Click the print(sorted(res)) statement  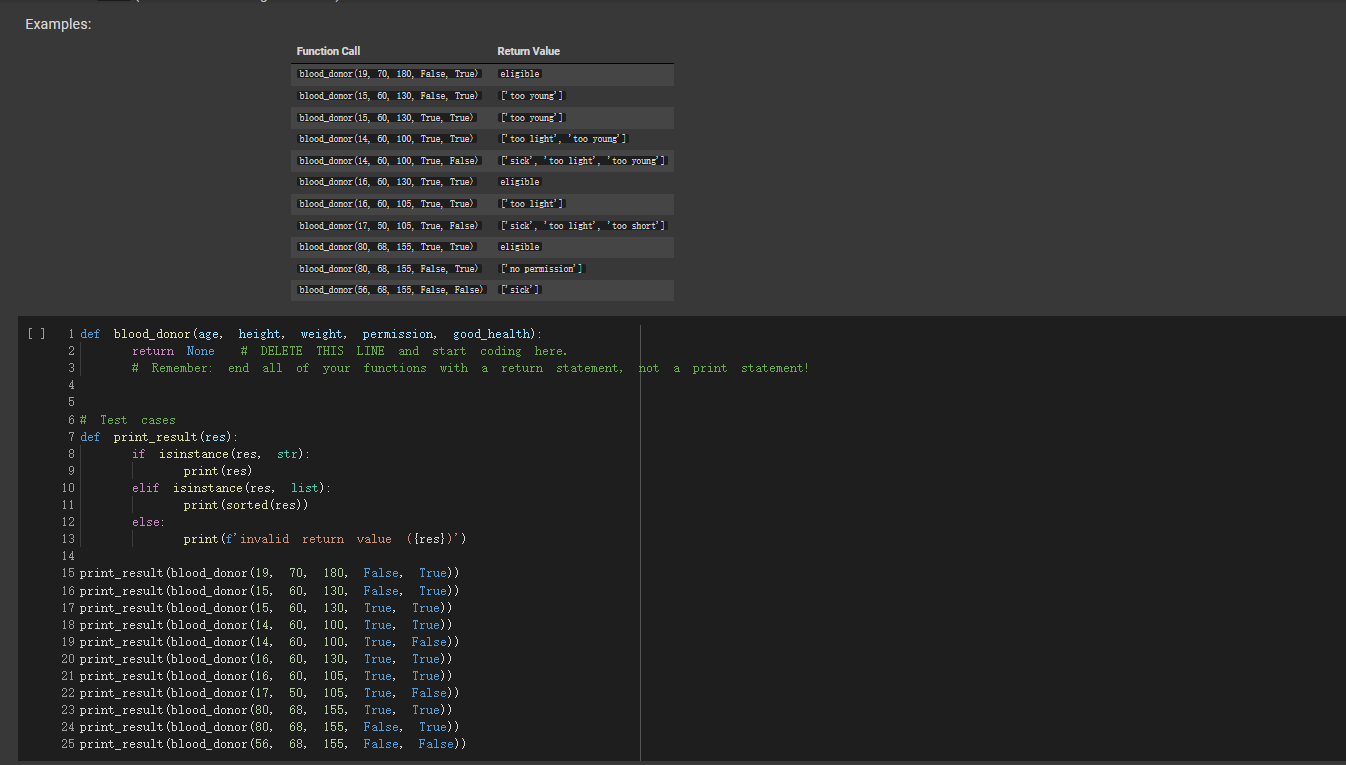245,505
